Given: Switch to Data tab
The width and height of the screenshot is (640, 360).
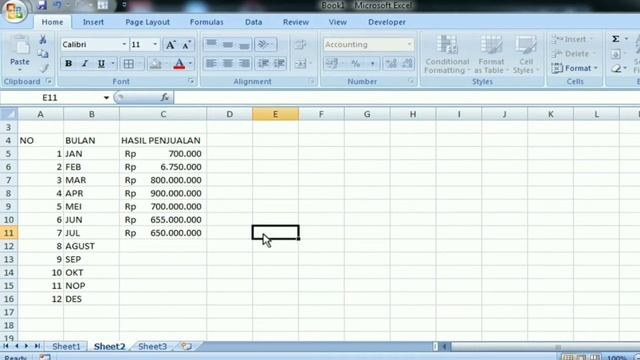Looking at the screenshot, I should tap(253, 22).
